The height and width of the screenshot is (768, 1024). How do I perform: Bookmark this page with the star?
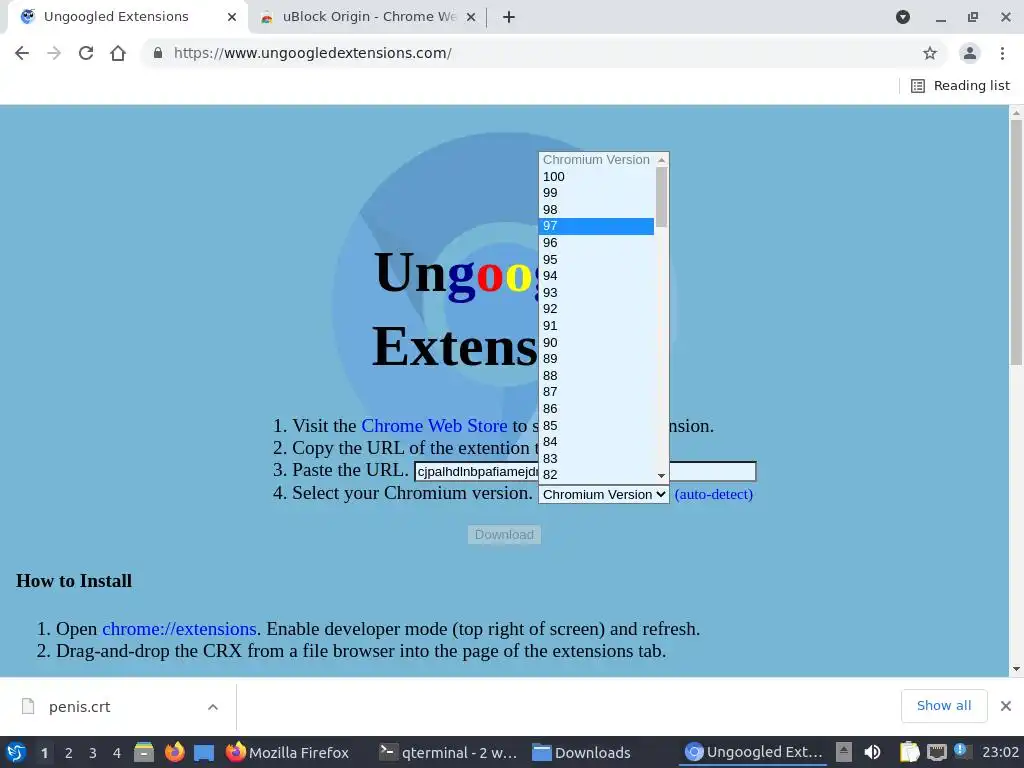[930, 53]
